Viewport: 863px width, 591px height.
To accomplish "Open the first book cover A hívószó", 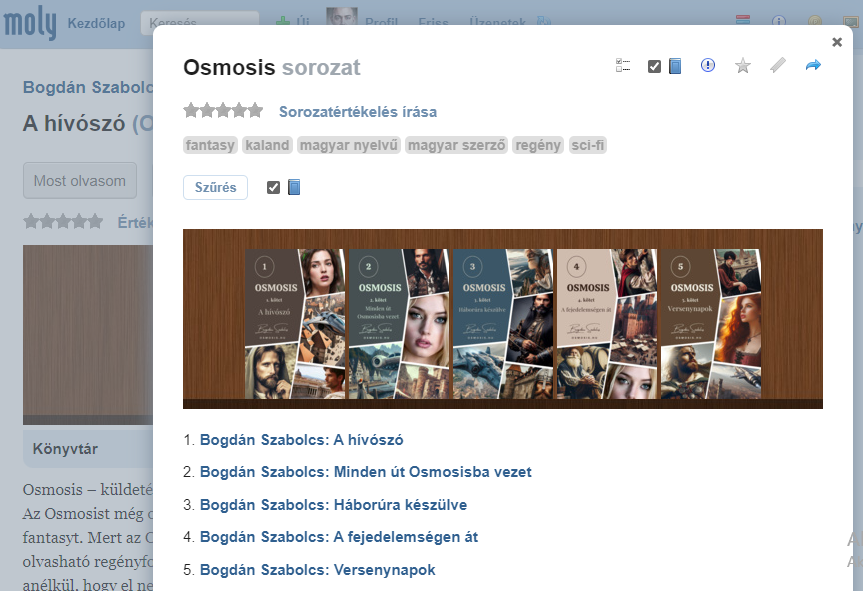I will click(x=295, y=324).
